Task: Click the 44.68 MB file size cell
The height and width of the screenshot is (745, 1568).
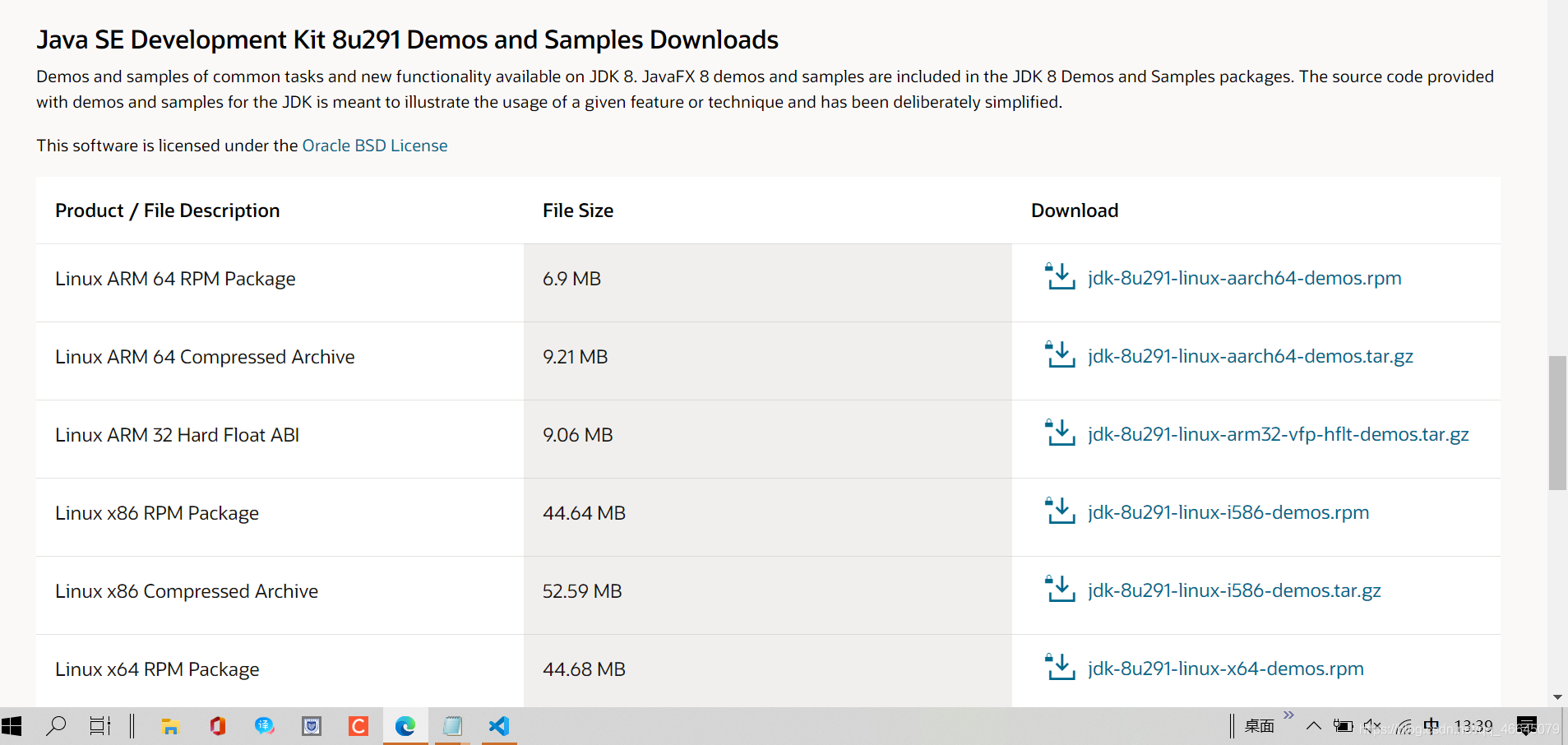Action: [768, 670]
